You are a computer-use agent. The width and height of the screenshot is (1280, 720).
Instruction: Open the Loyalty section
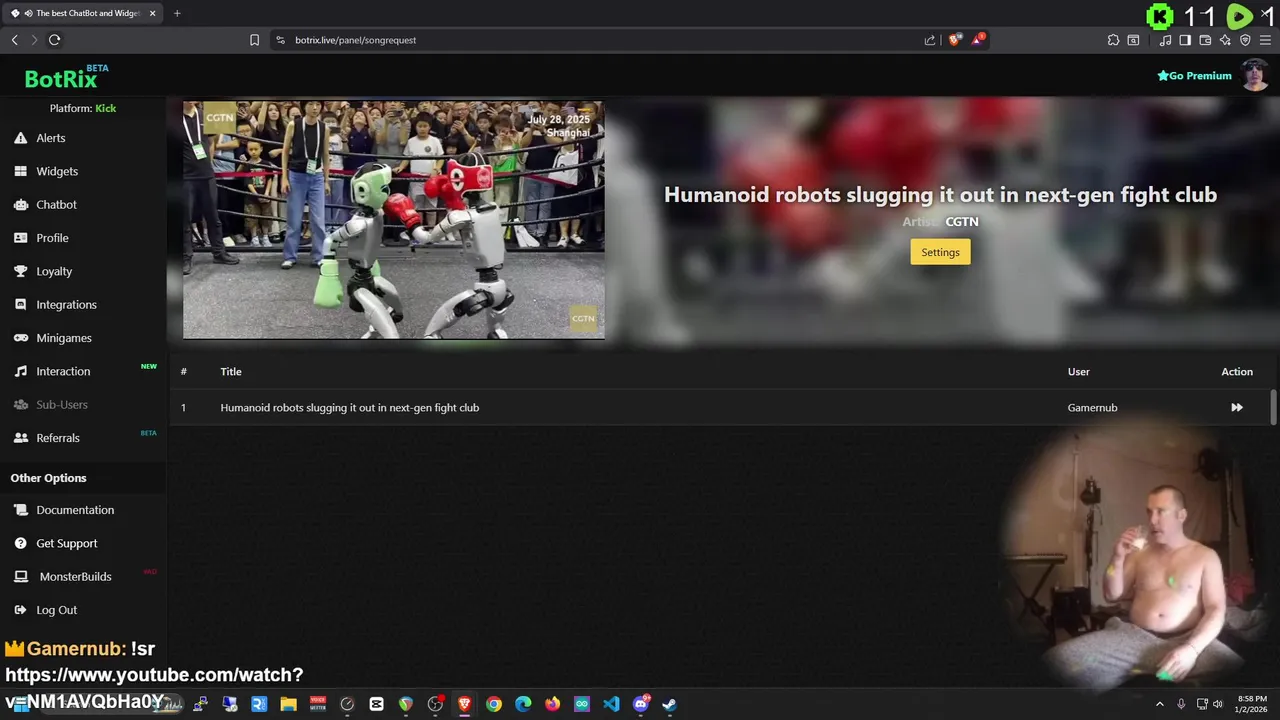[54, 271]
